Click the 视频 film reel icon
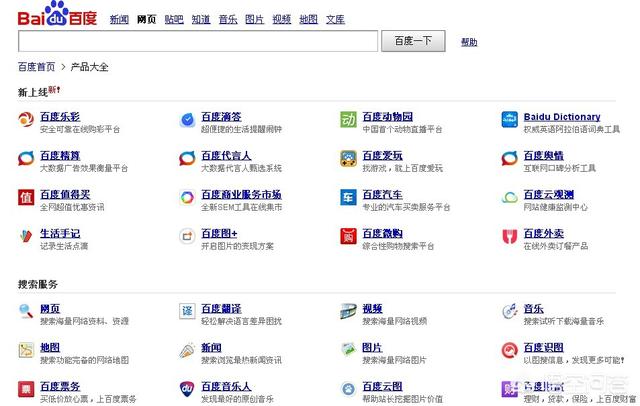The image size is (640, 406). point(348,311)
